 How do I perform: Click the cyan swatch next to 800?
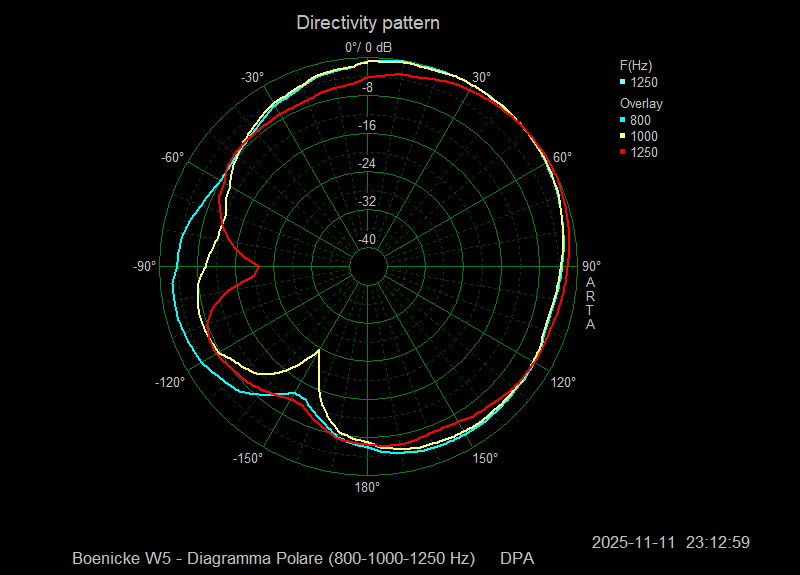623,120
